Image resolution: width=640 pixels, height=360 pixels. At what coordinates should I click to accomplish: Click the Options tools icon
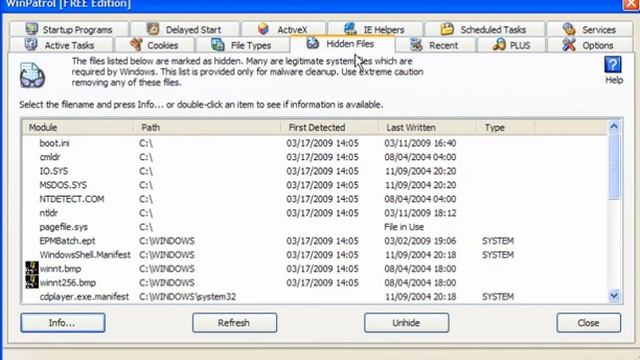pyautogui.click(x=569, y=44)
